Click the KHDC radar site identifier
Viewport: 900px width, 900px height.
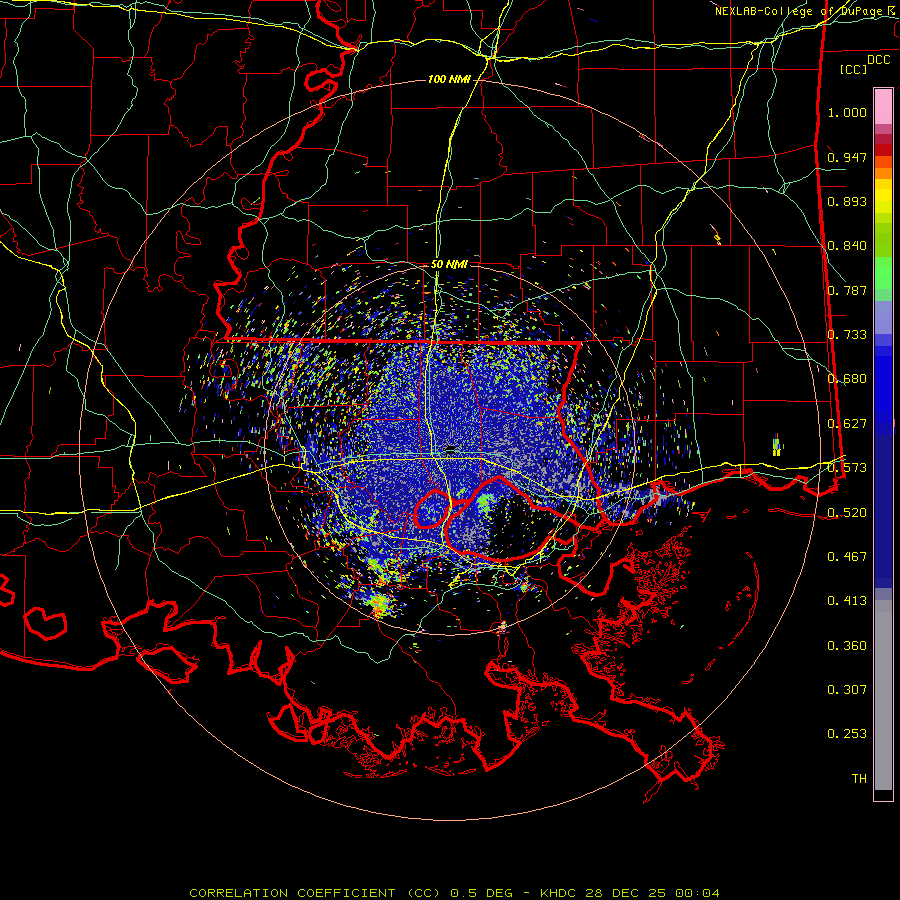coord(560,893)
